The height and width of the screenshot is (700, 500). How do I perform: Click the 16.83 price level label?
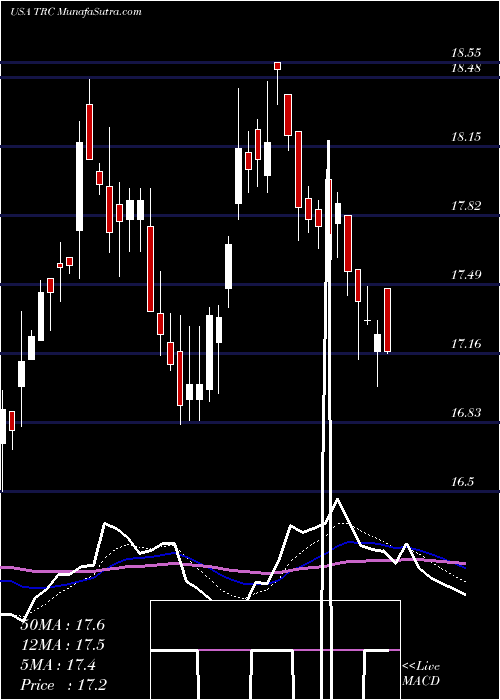[x=466, y=412]
